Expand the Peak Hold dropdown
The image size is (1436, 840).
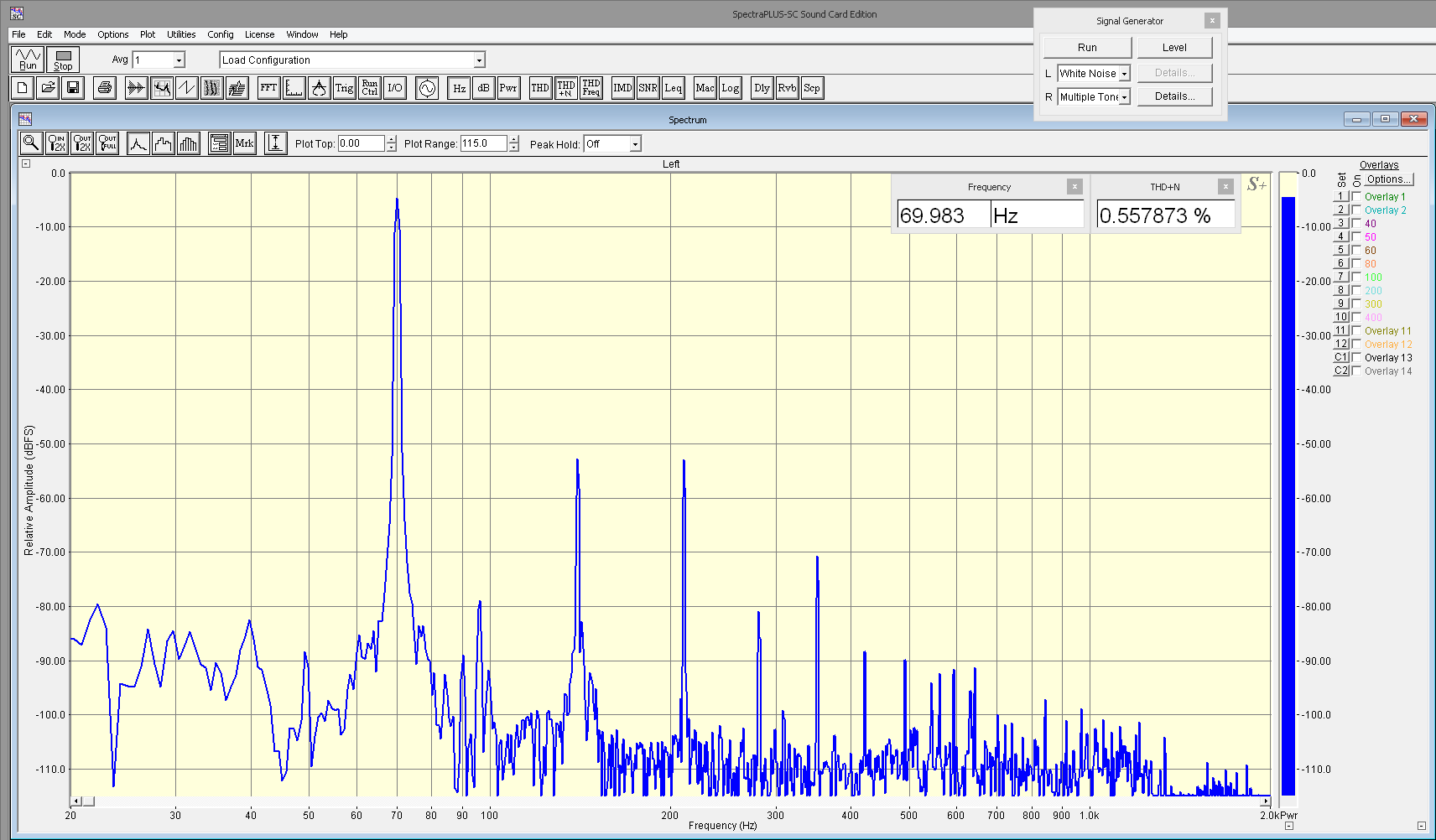coord(635,144)
